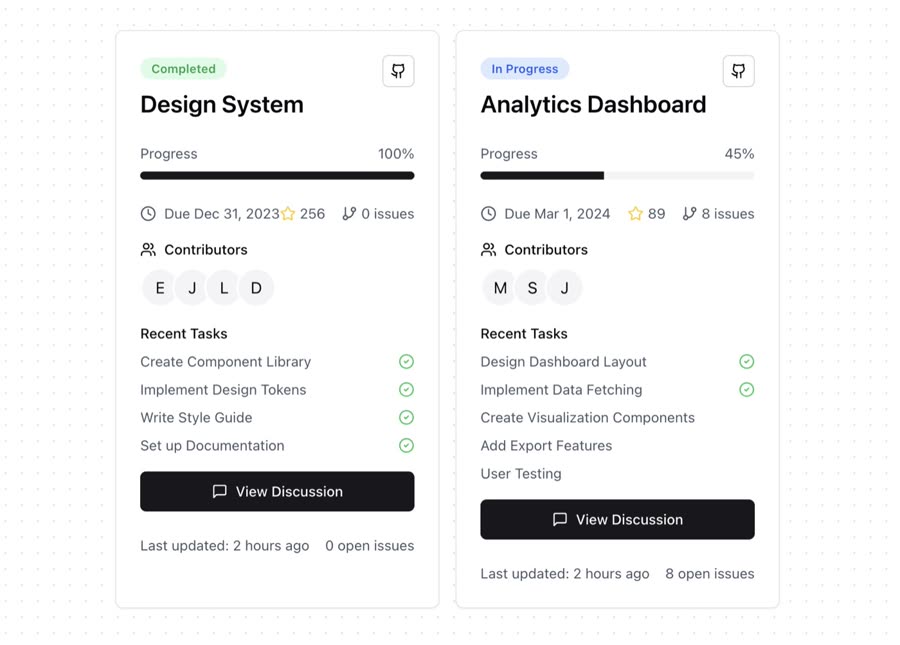Click View Discussion on Analytics Dashboard card
This screenshot has width=900, height=645.
click(618, 519)
